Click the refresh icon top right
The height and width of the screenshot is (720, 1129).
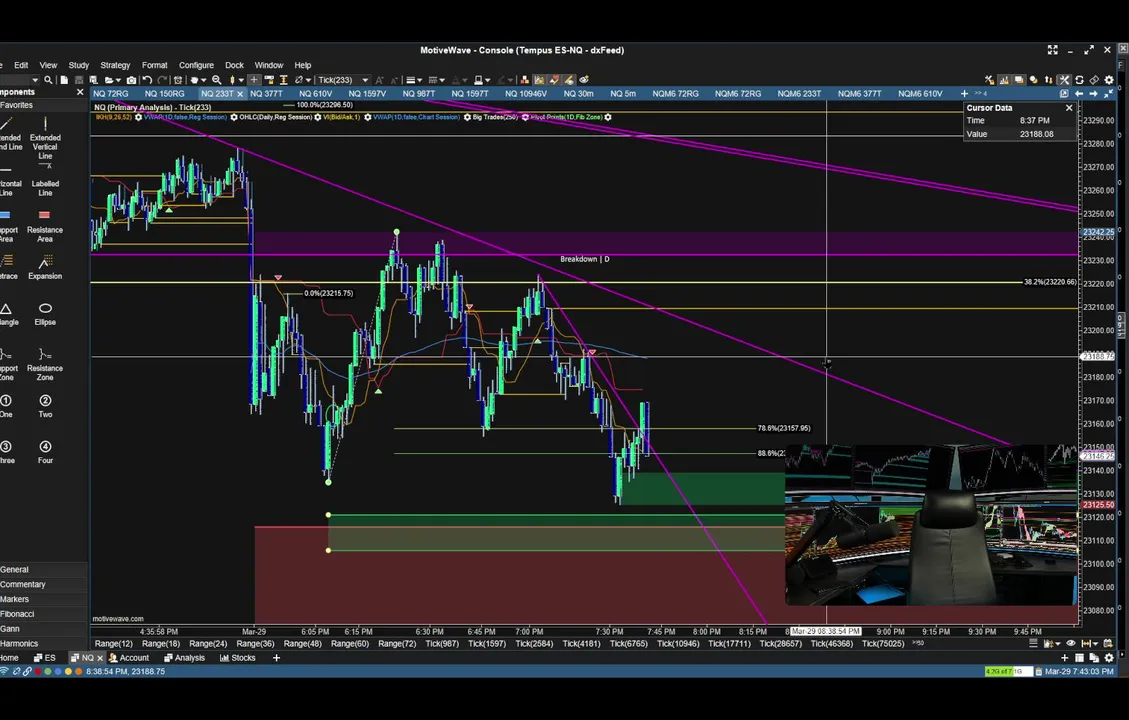[1079, 80]
